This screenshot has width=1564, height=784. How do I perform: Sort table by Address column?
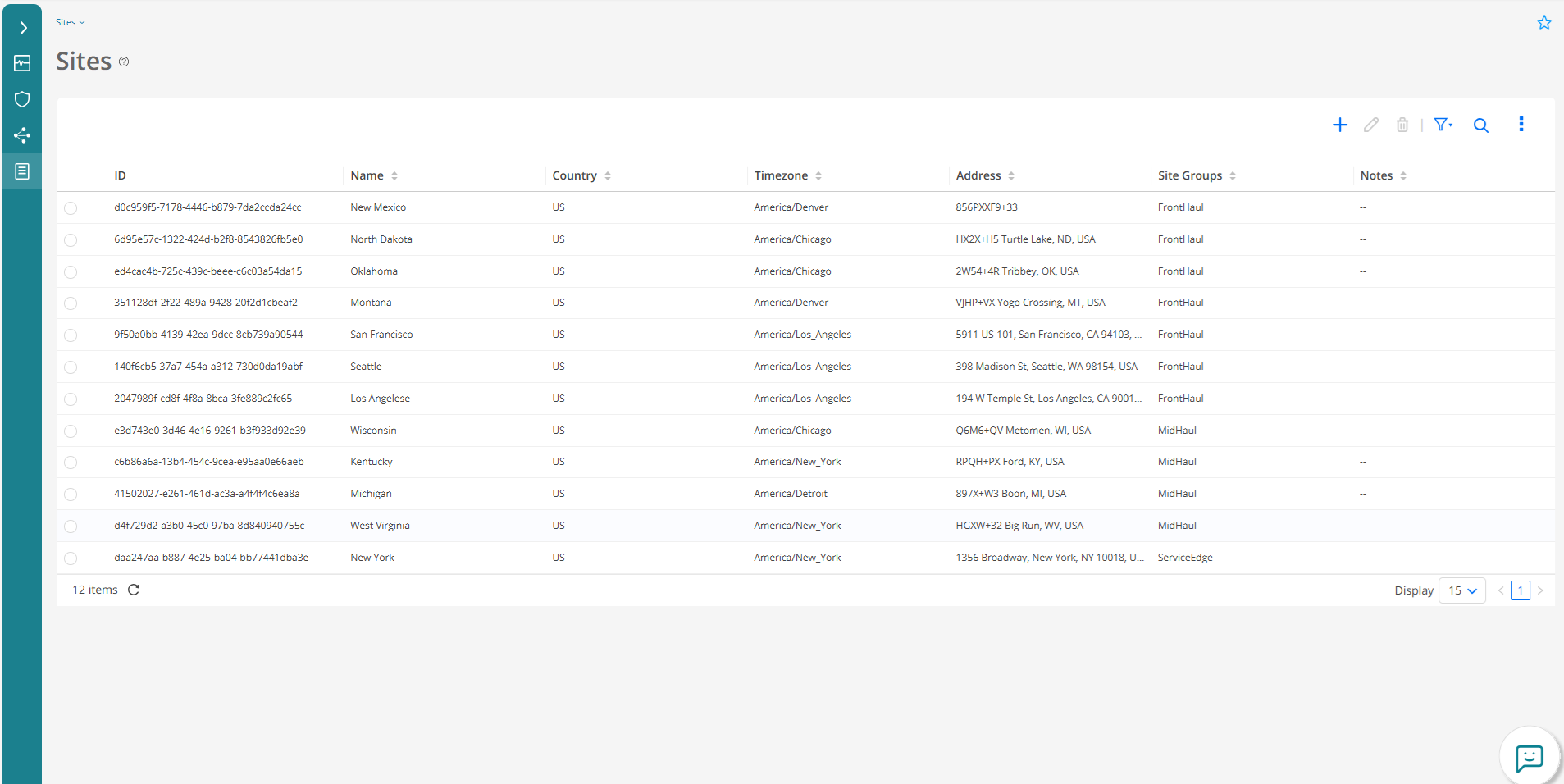pyautogui.click(x=1011, y=175)
